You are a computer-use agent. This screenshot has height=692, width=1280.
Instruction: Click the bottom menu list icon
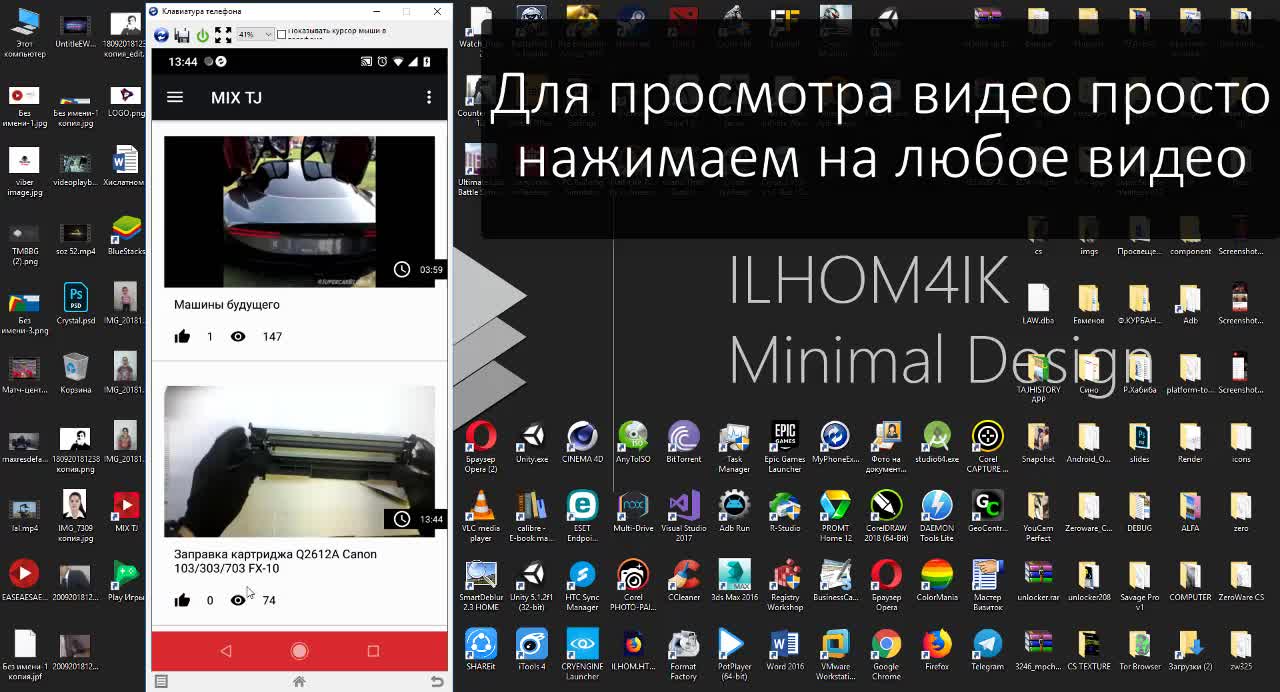[x=161, y=682]
